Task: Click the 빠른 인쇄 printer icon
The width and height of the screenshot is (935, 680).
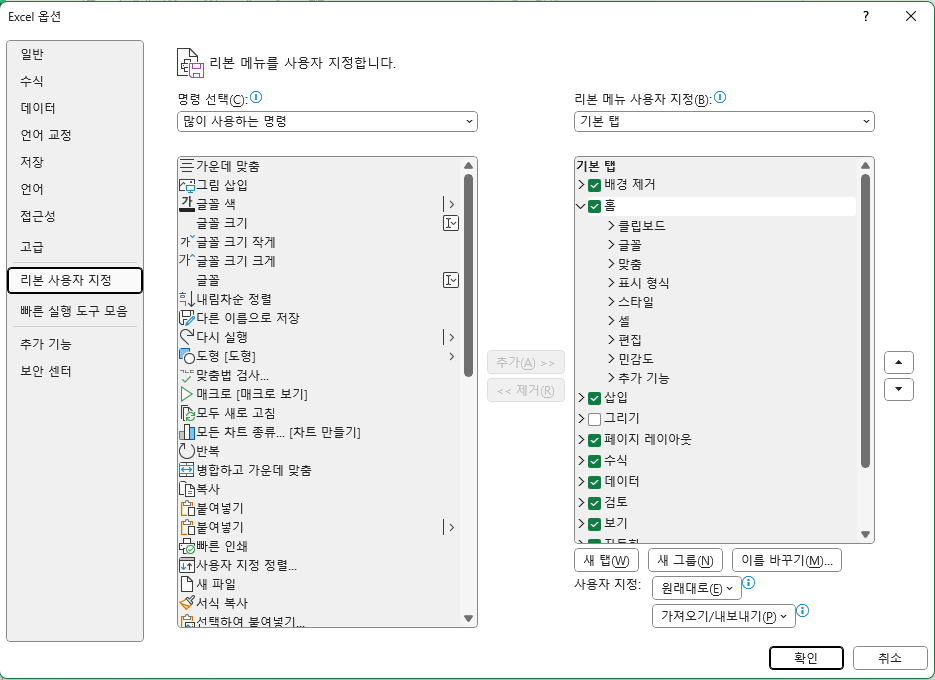Action: pos(187,546)
